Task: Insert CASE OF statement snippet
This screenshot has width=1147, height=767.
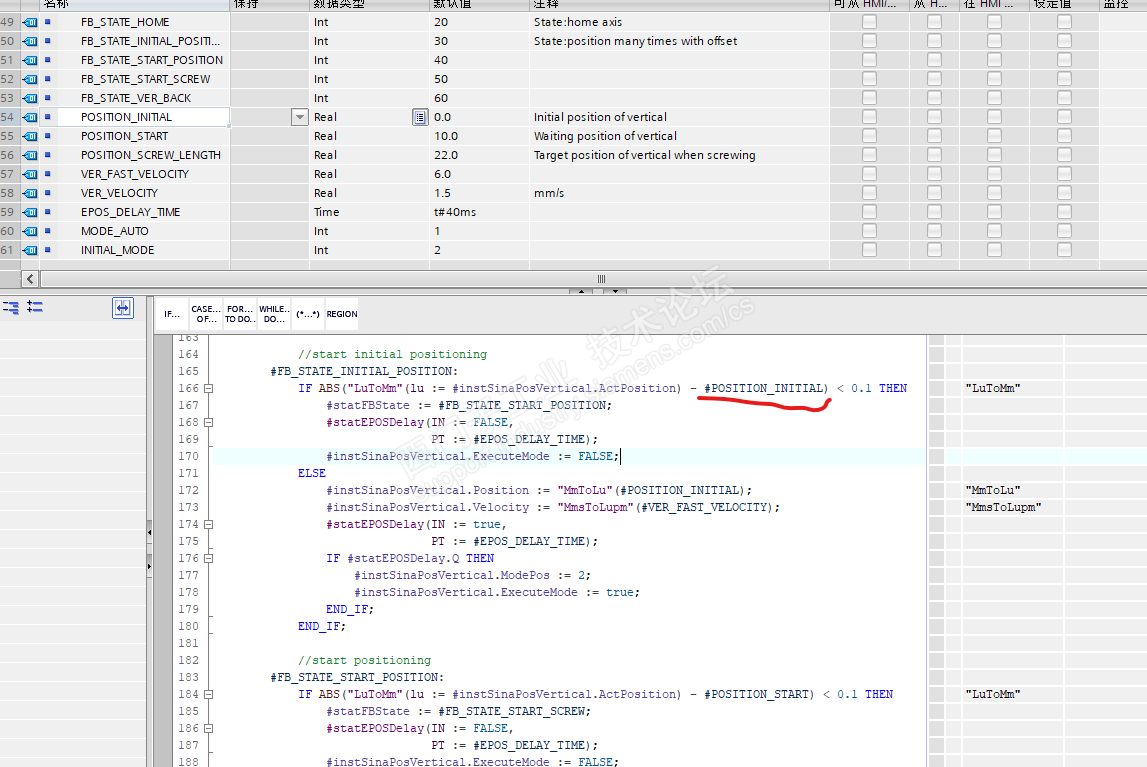Action: (206, 314)
